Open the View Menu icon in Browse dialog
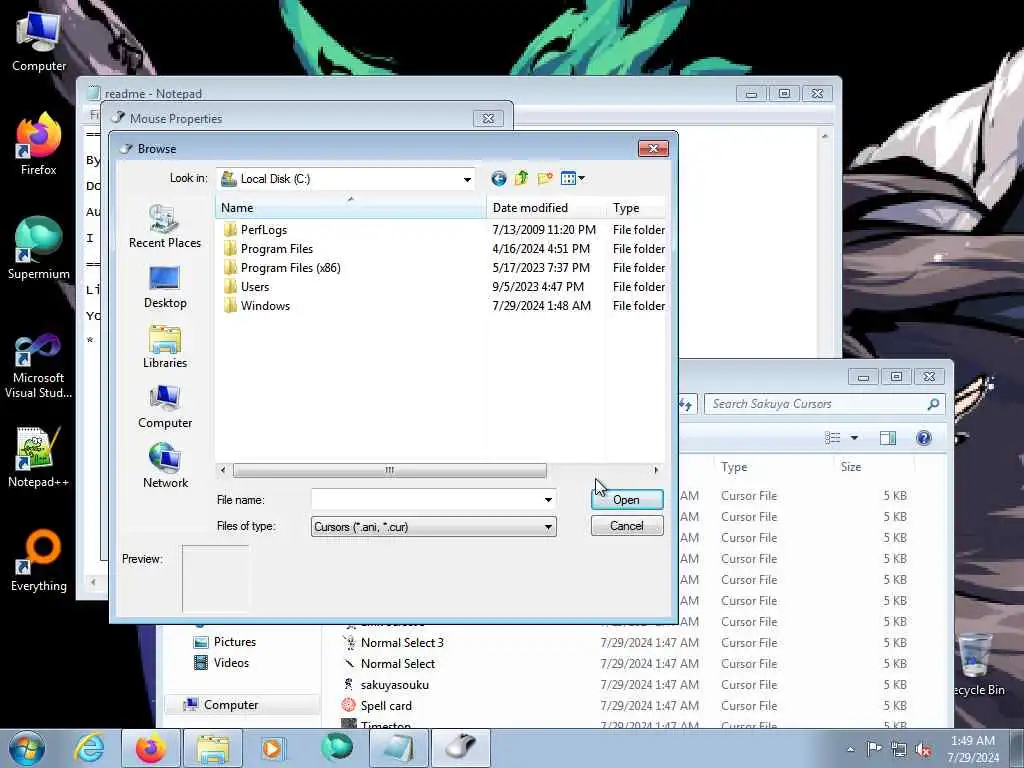 pos(573,178)
